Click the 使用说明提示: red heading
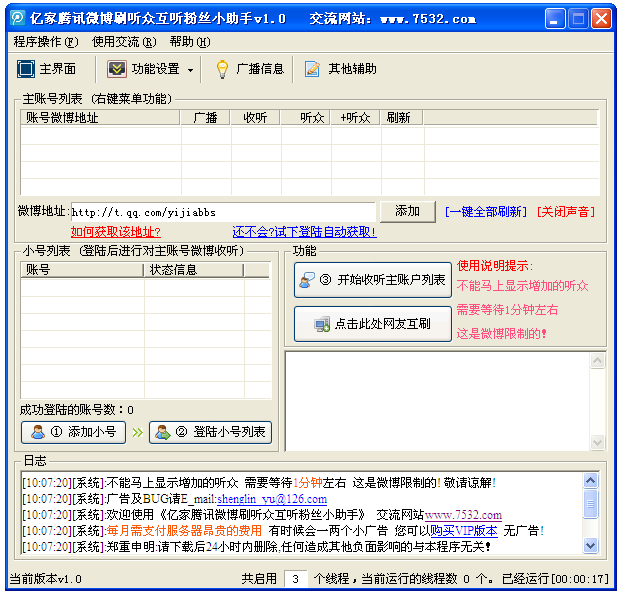 [x=495, y=266]
